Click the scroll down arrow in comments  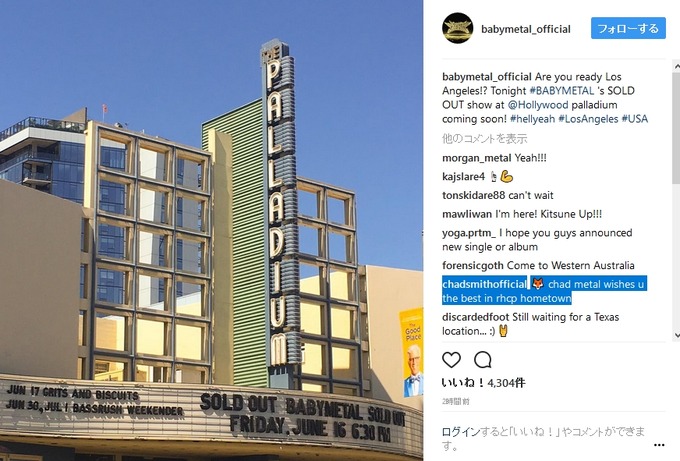pos(676,335)
